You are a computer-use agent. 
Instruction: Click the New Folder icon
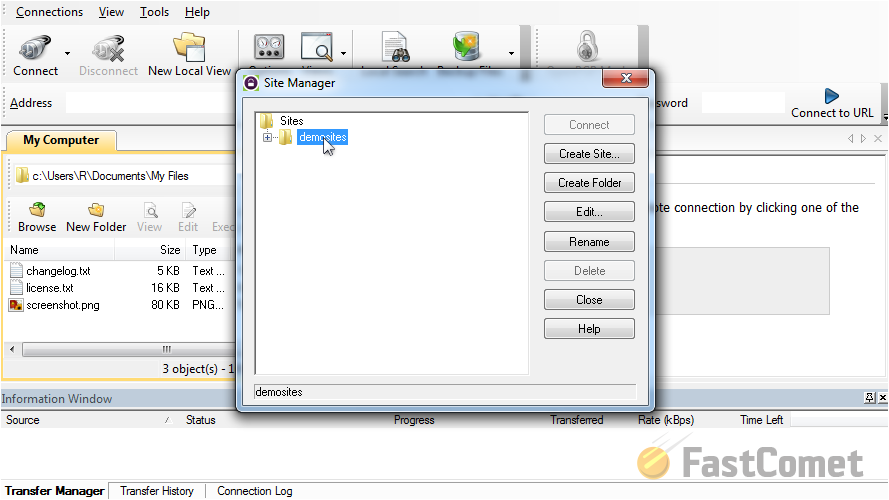(x=96, y=211)
